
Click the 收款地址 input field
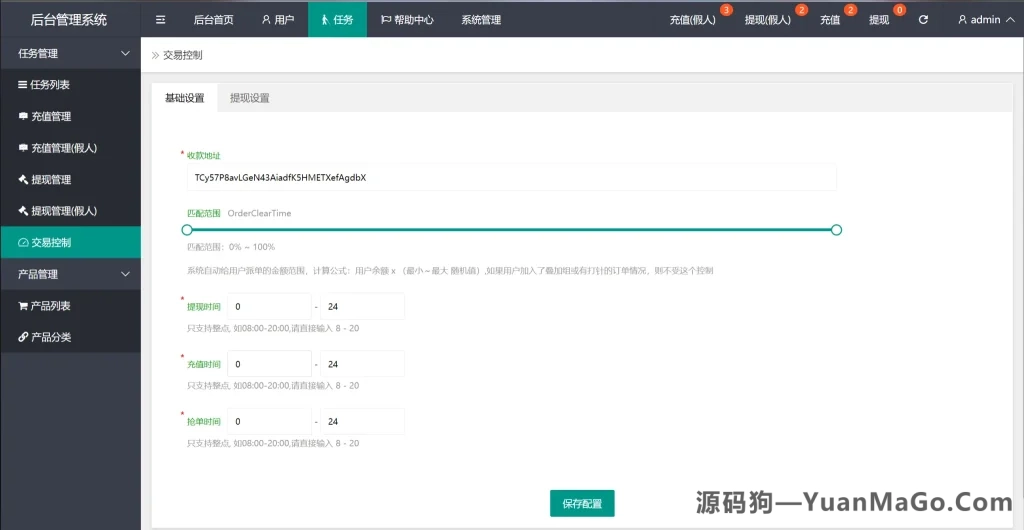pos(511,177)
